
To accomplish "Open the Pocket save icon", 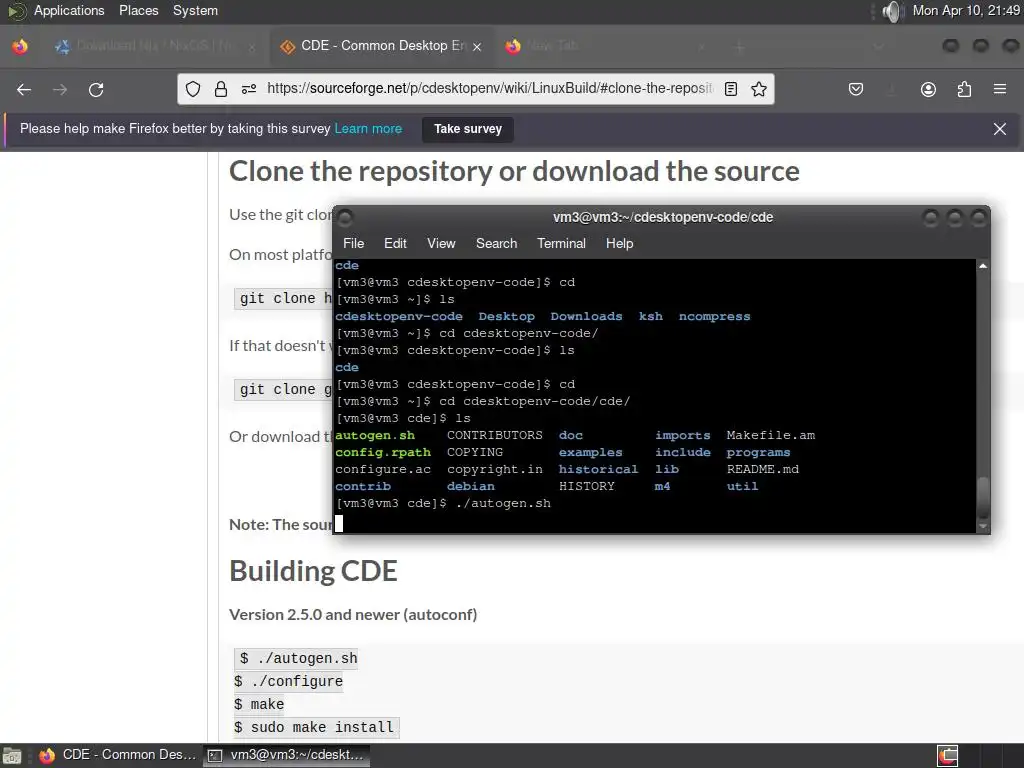I will click(x=856, y=89).
